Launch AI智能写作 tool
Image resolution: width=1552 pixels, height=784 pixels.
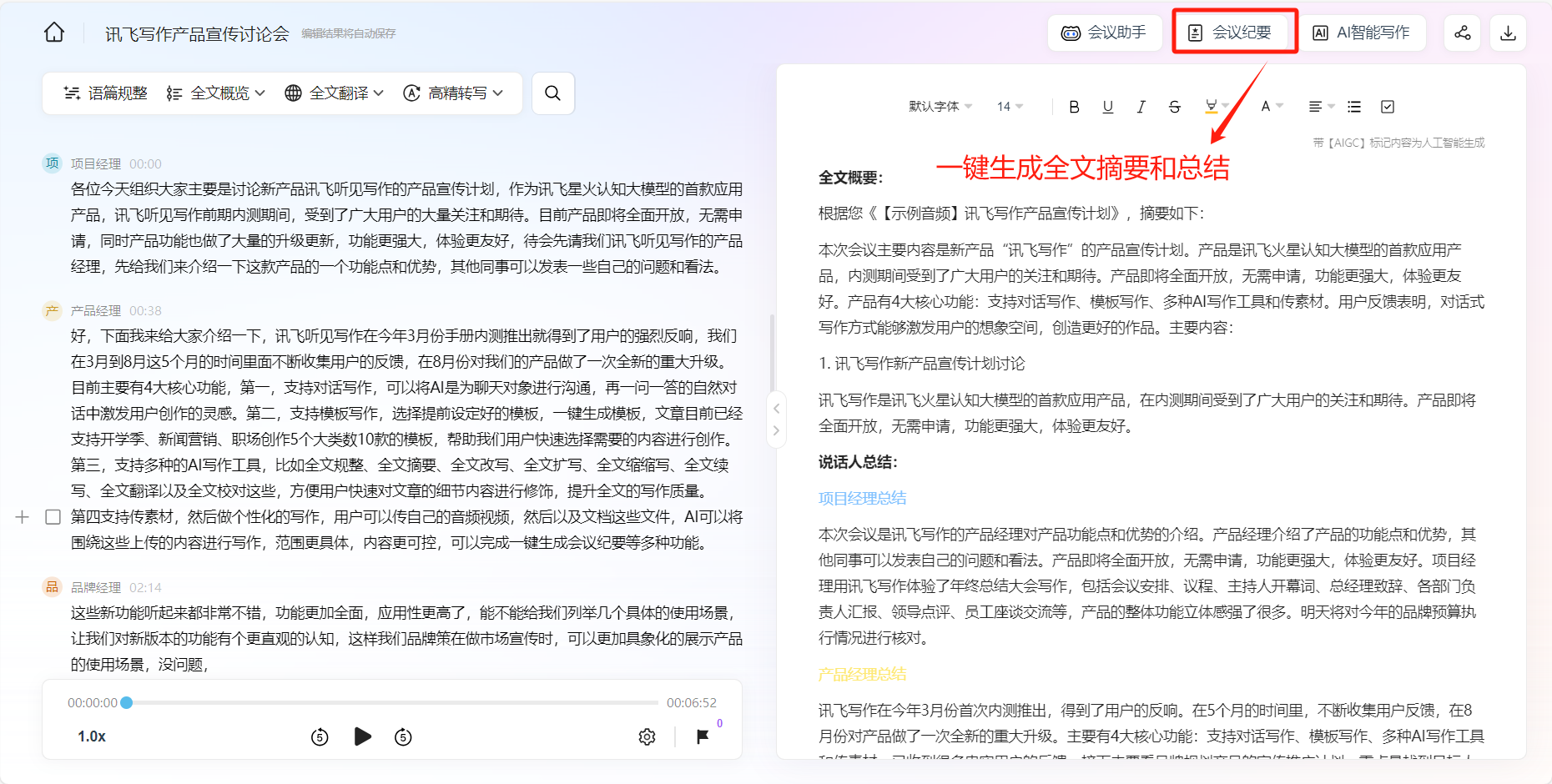tap(1361, 33)
